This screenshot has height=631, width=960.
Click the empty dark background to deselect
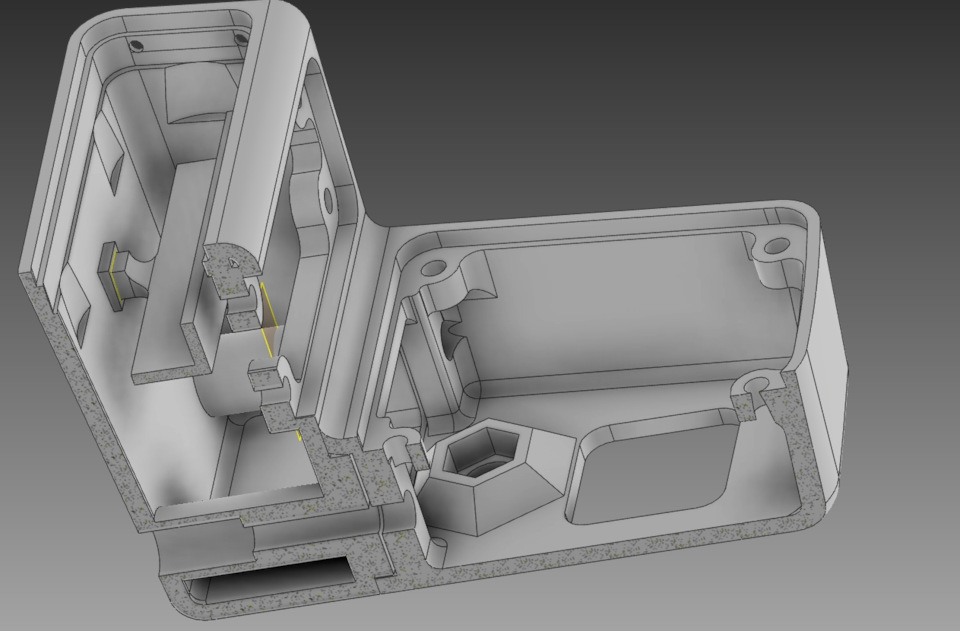pos(612,92)
